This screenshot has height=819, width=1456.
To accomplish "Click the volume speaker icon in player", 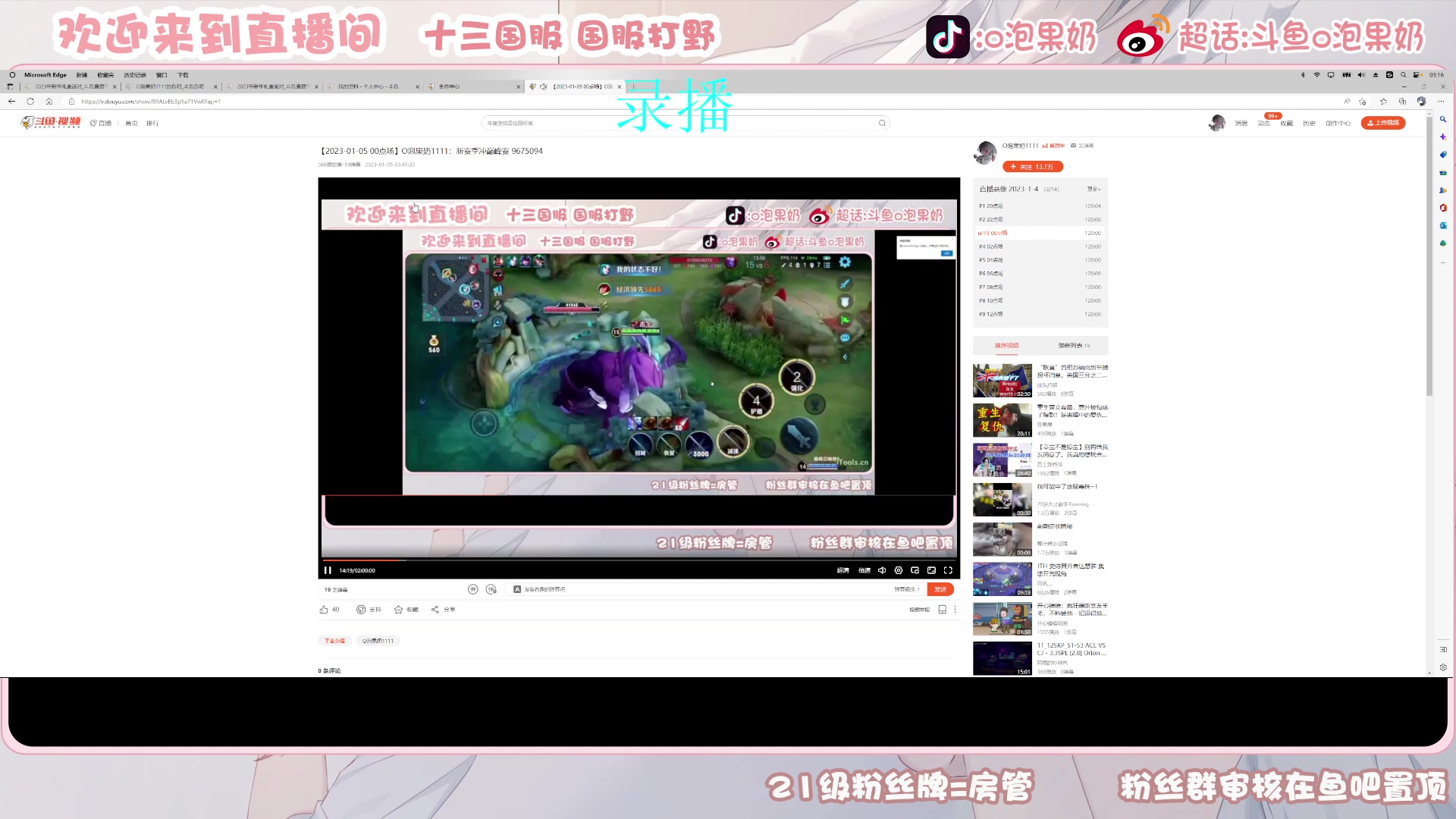I will (882, 570).
